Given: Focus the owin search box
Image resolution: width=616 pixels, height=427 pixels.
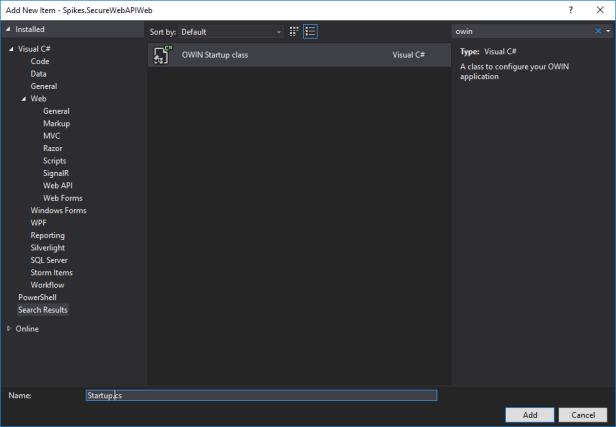Looking at the screenshot, I should tap(522, 31).
